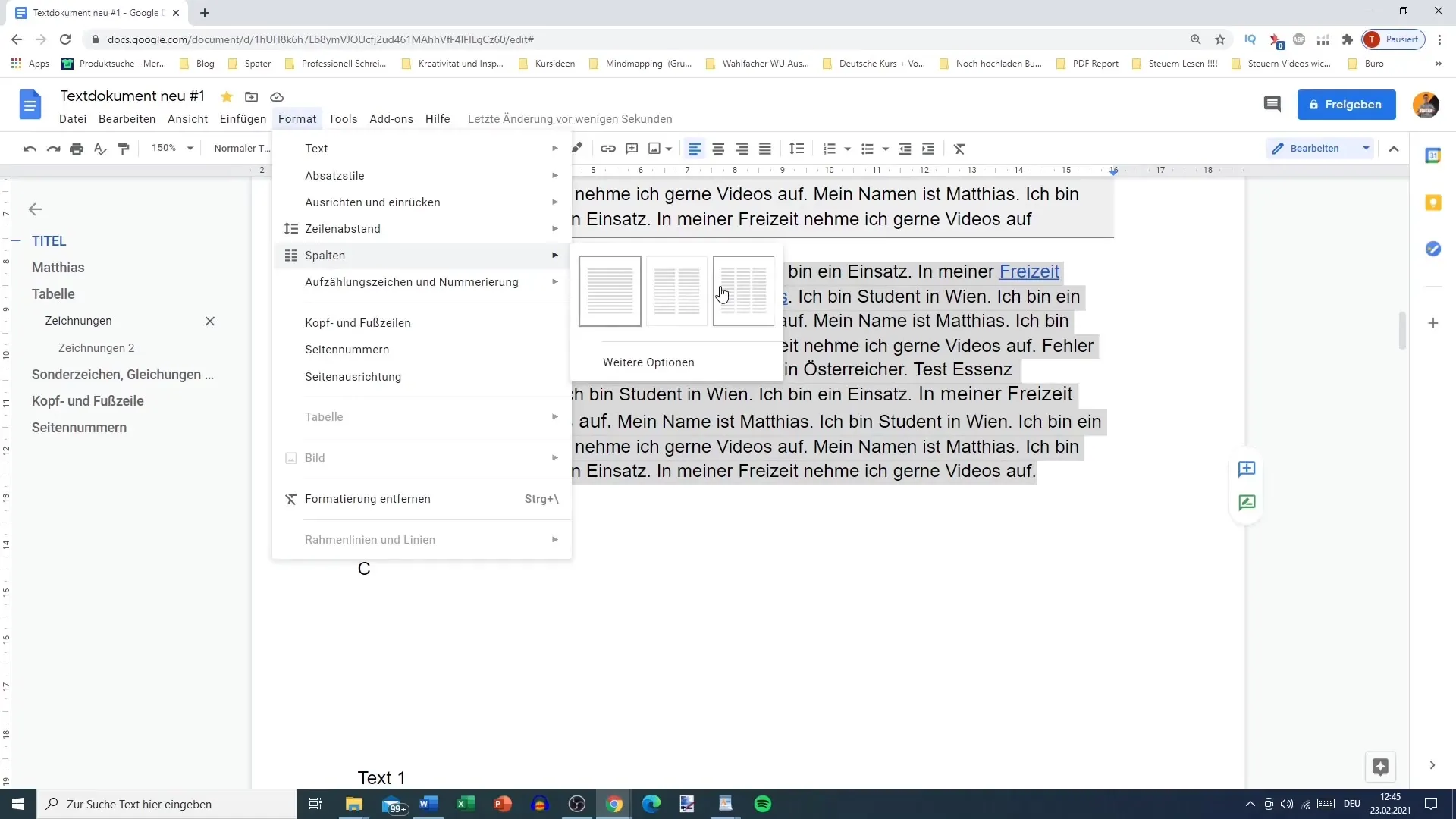Toggle sidebar Seitennummern item
Image resolution: width=1456 pixels, height=819 pixels.
pos(79,427)
